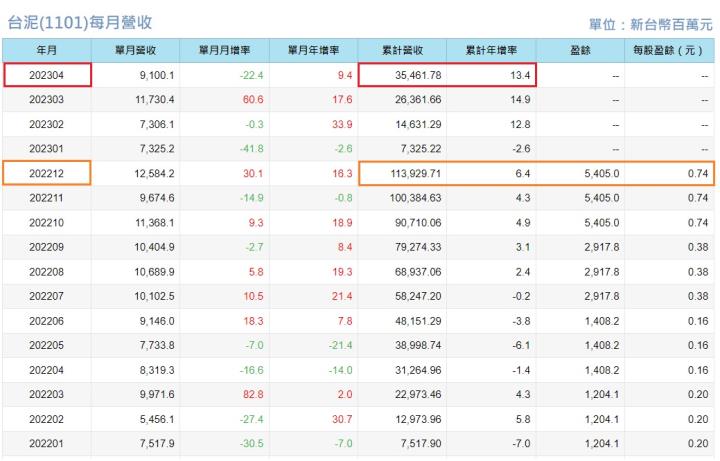Click EPS 0.74 in the 202212 row
The image size is (720, 461).
point(698,174)
